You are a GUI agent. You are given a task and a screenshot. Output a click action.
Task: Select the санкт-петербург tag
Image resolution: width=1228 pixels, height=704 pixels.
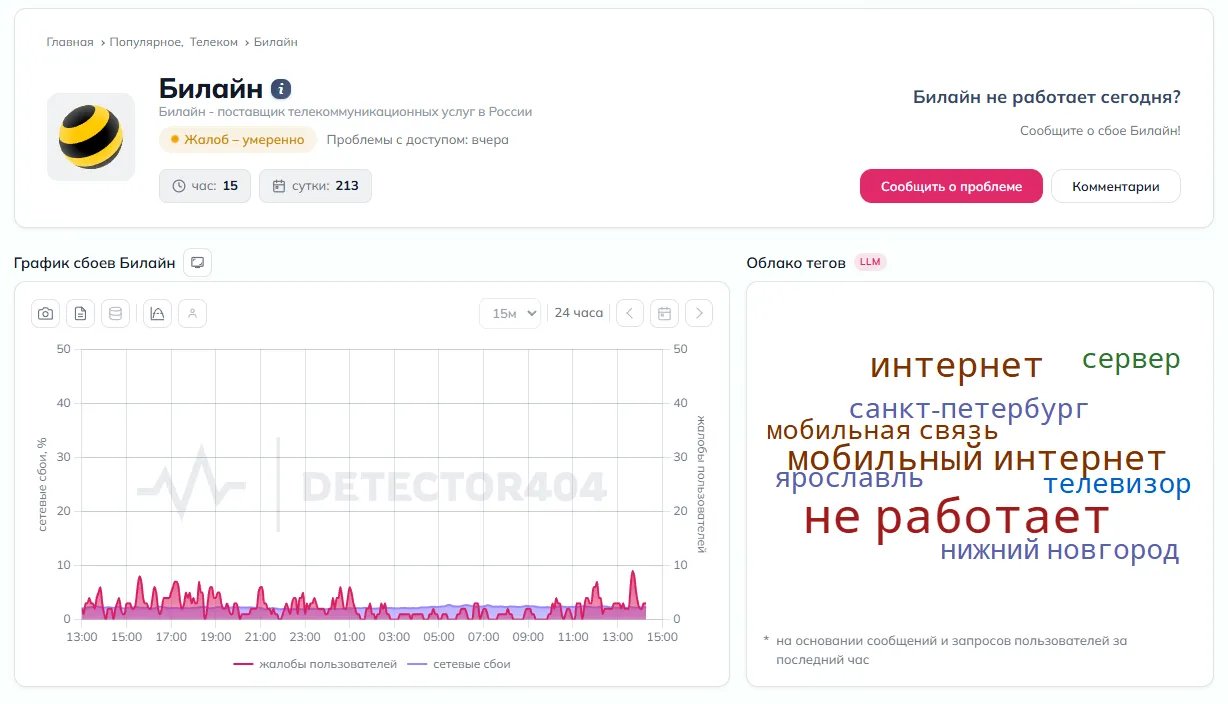[x=968, y=409]
